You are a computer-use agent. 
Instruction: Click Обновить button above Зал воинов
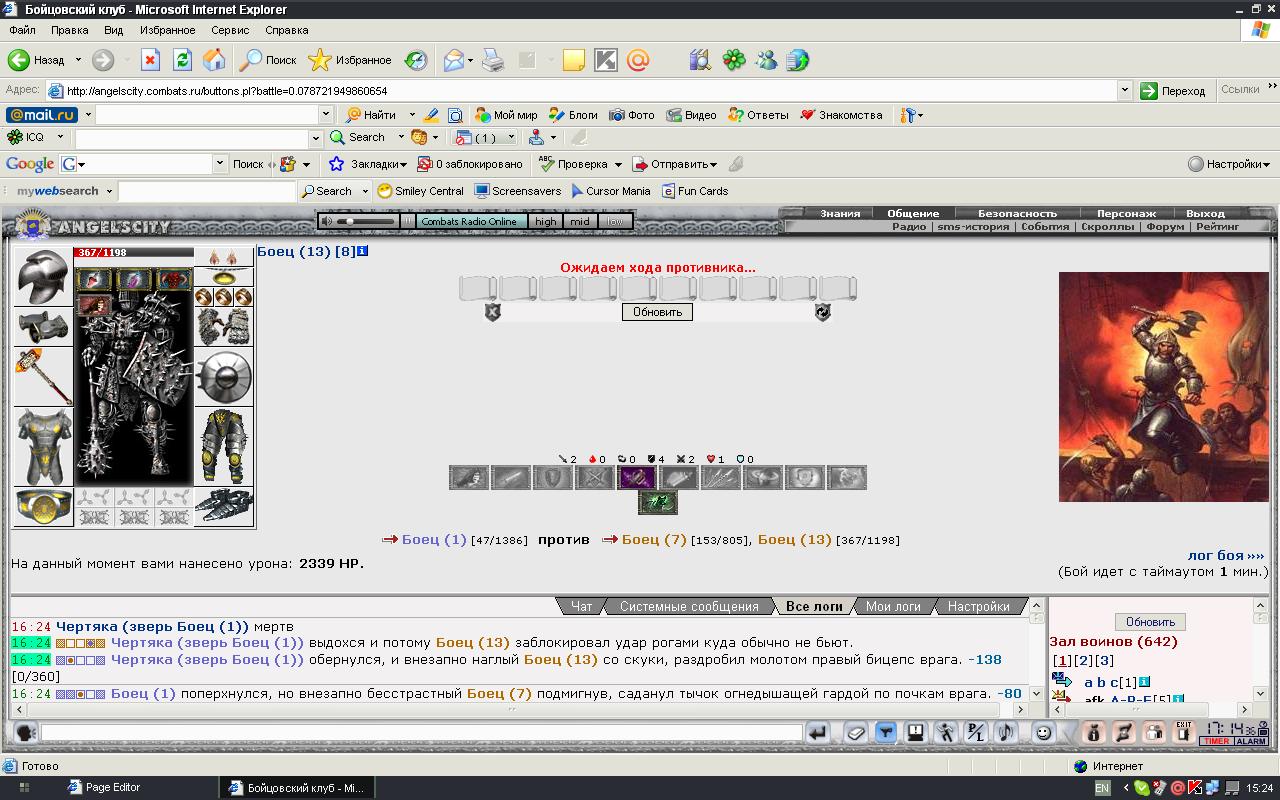point(1150,621)
